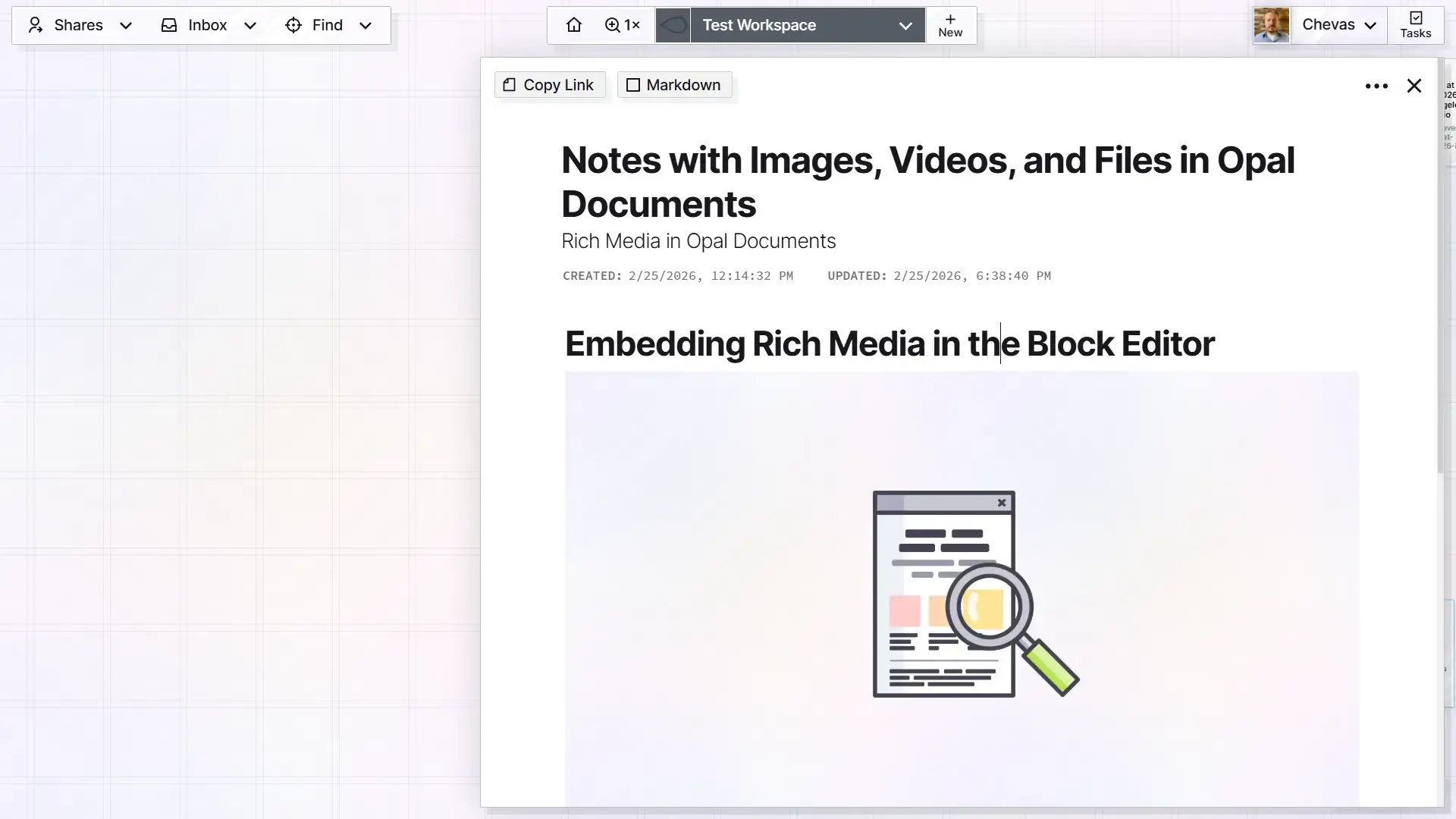Click the Opal logo beside Test Workspace
The image size is (1456, 819).
pyautogui.click(x=672, y=24)
